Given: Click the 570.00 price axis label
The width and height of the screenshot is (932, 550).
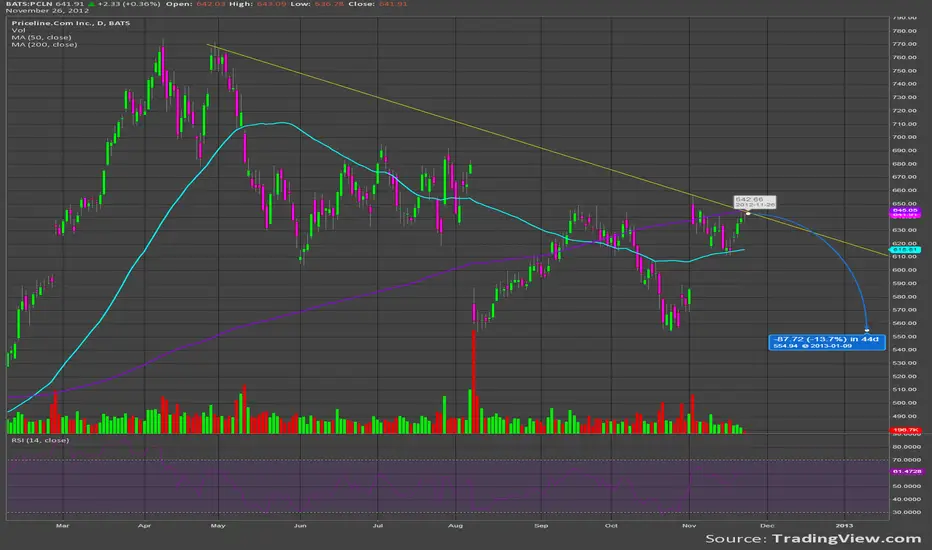Looking at the screenshot, I should pyautogui.click(x=904, y=310).
